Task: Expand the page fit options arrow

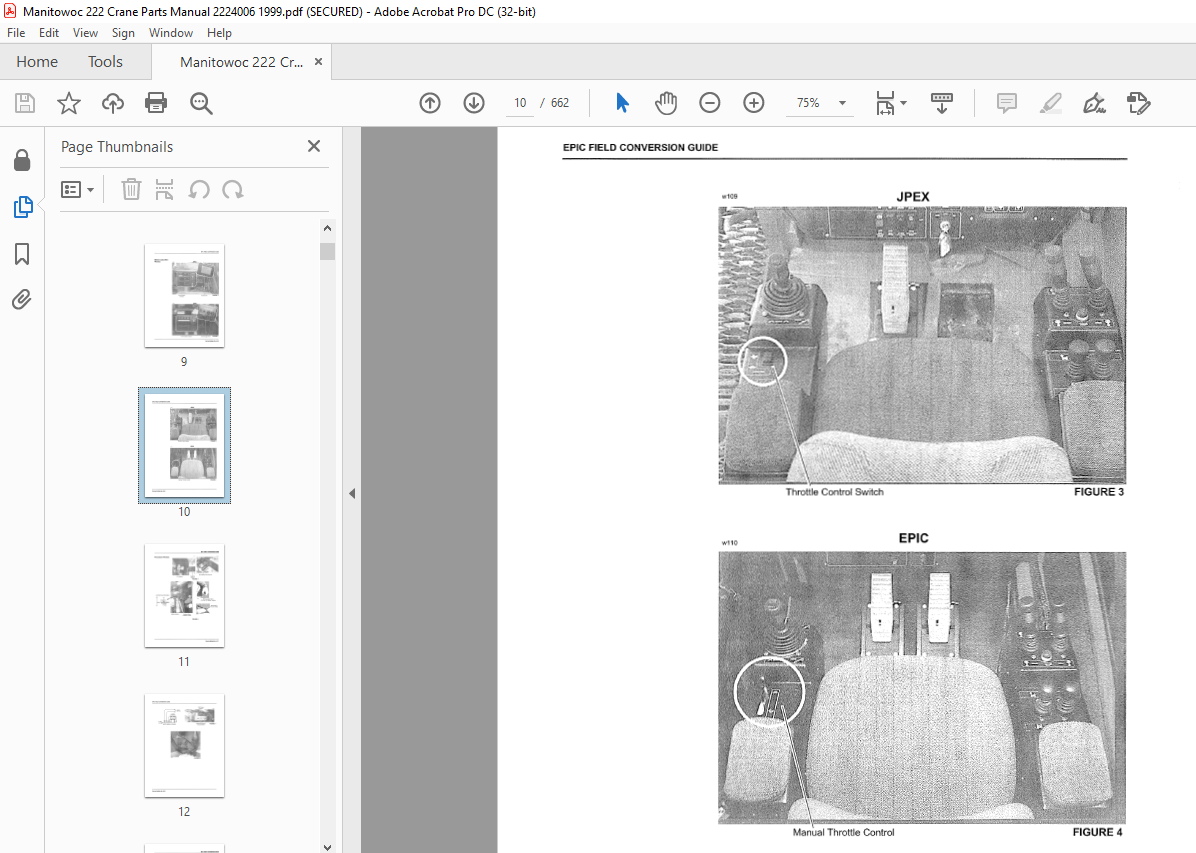Action: pyautogui.click(x=904, y=103)
